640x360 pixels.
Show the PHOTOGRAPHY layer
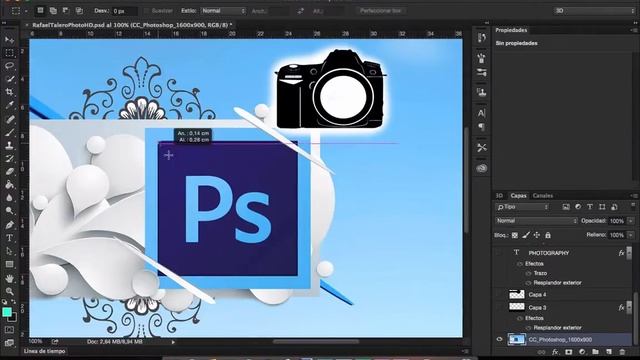click(499, 253)
